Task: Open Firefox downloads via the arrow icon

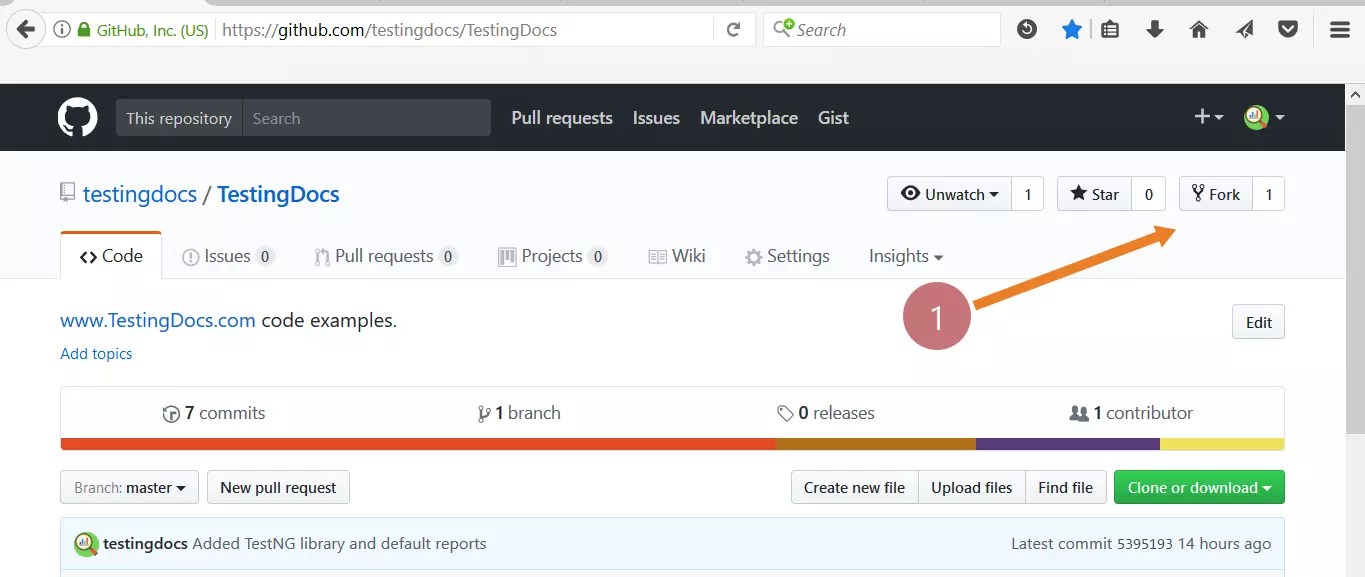Action: (1155, 29)
